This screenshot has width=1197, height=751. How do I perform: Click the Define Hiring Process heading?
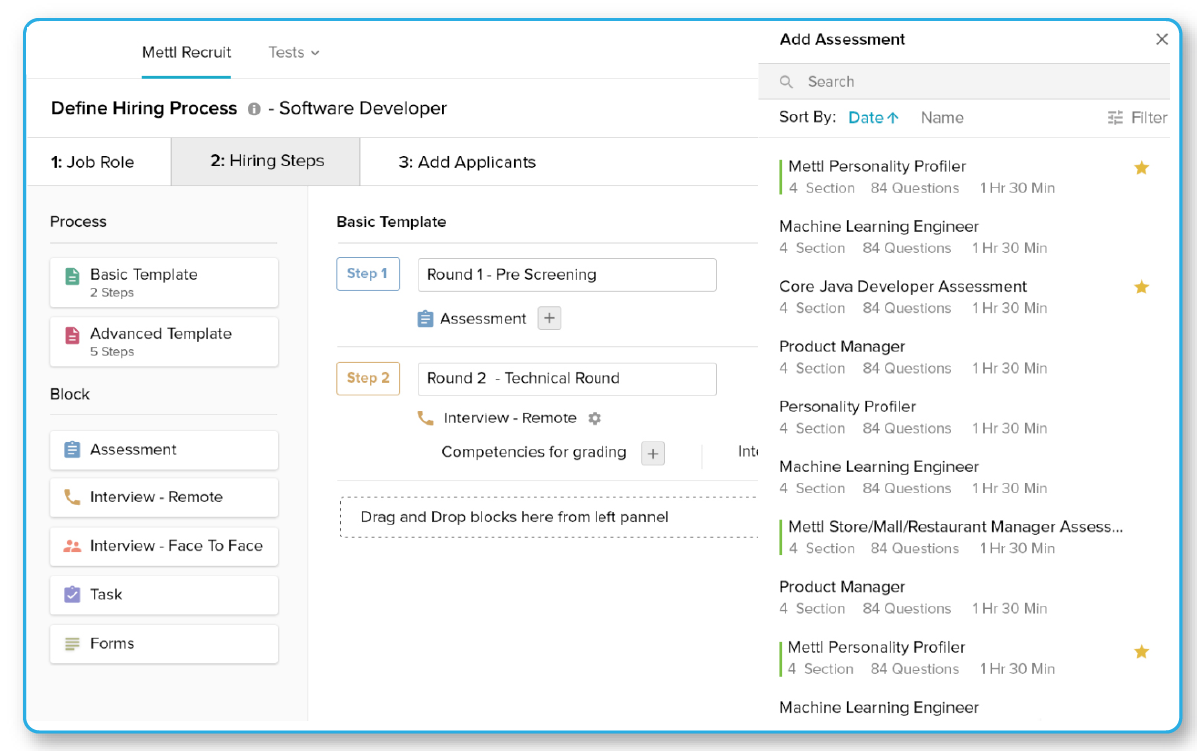pos(144,108)
